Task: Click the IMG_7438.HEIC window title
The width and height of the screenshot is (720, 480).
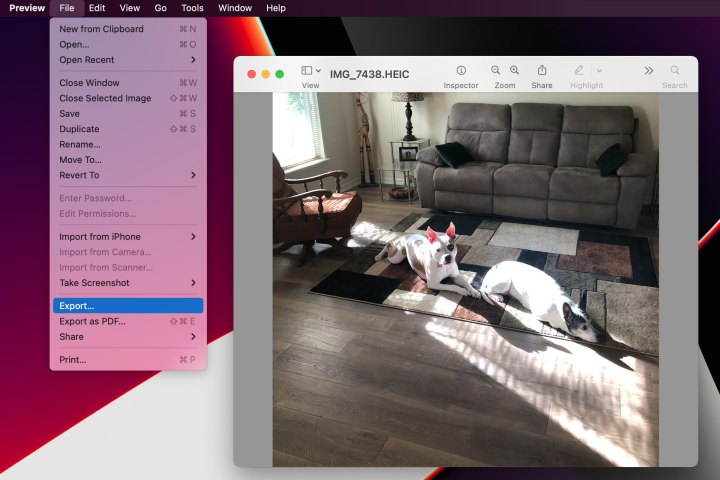Action: [369, 74]
